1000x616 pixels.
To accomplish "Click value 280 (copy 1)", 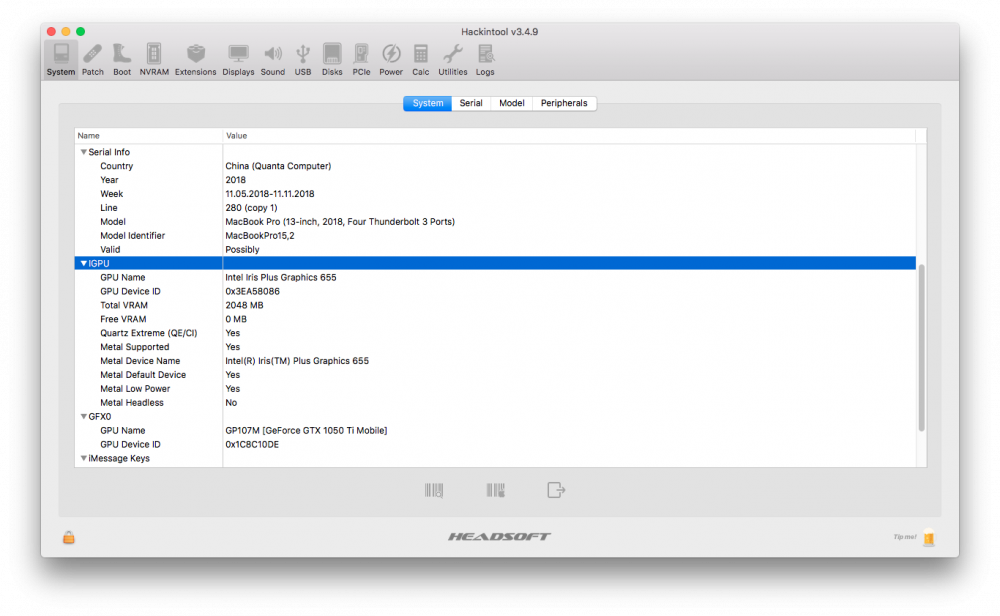I will click(x=251, y=208).
